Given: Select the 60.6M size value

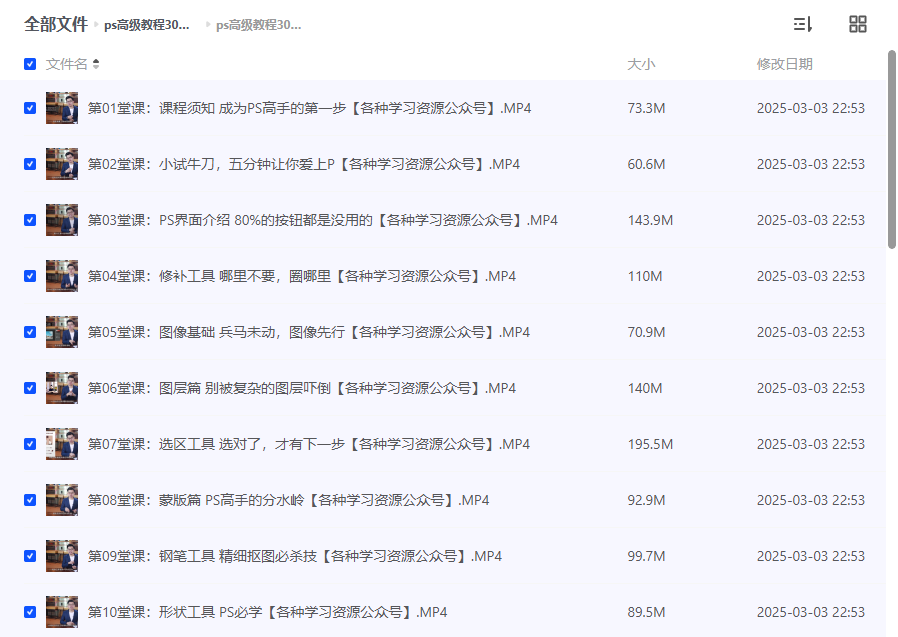Looking at the screenshot, I should coord(647,164).
